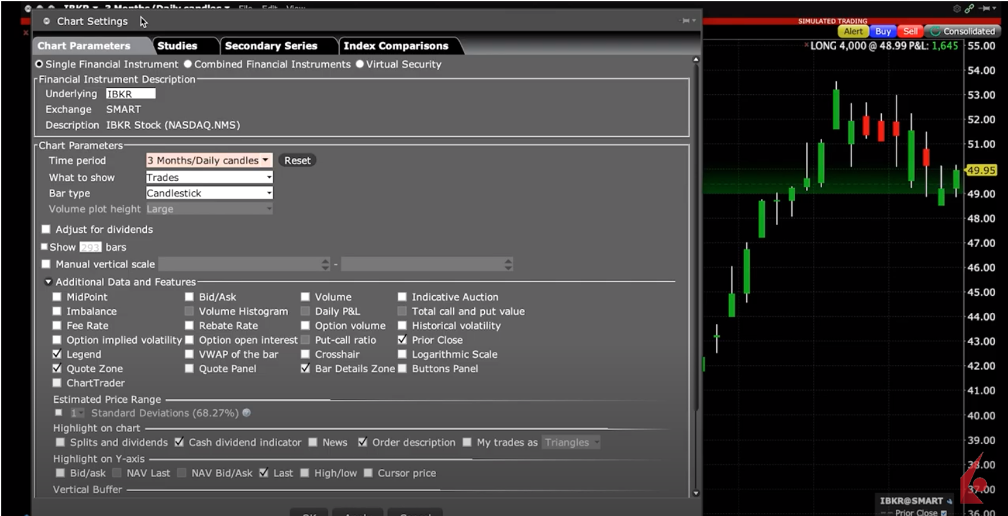Collapse the Additional Data and Features section
Image resolution: width=1008 pixels, height=516 pixels.
[x=48, y=283]
